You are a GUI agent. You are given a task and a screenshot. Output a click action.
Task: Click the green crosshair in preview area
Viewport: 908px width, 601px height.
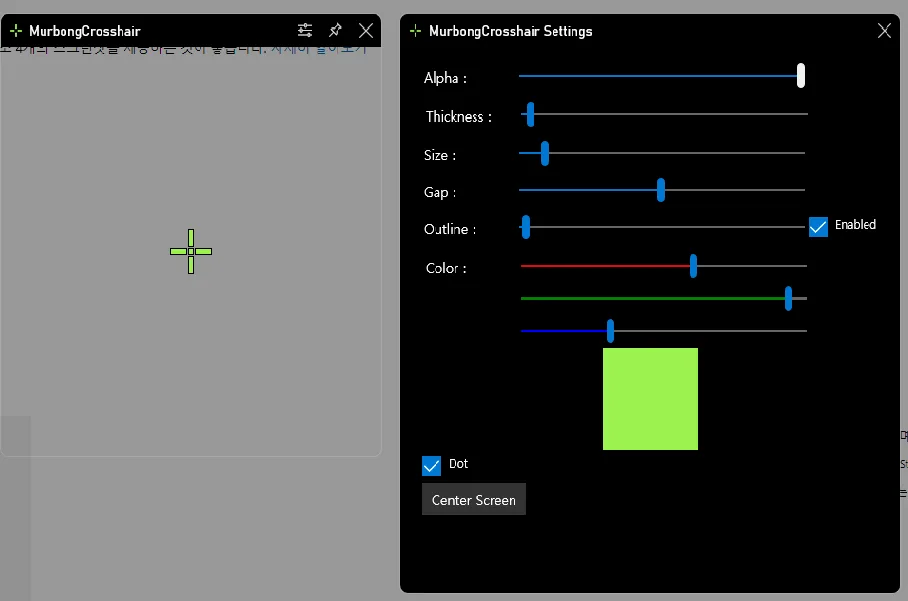[191, 251]
